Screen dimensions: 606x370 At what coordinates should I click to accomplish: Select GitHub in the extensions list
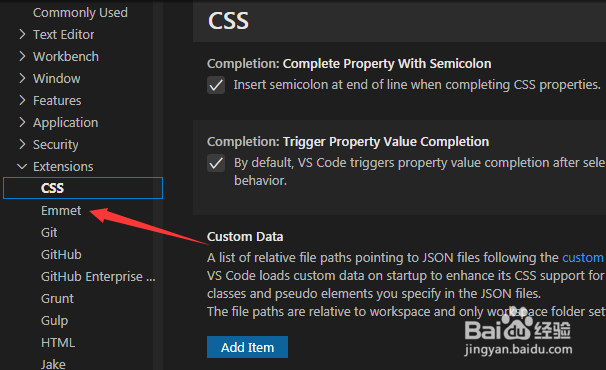61,254
